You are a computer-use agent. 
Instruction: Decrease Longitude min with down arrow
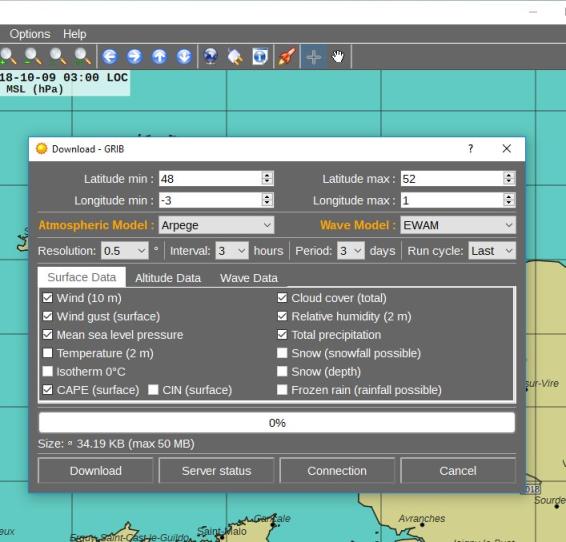267,203
